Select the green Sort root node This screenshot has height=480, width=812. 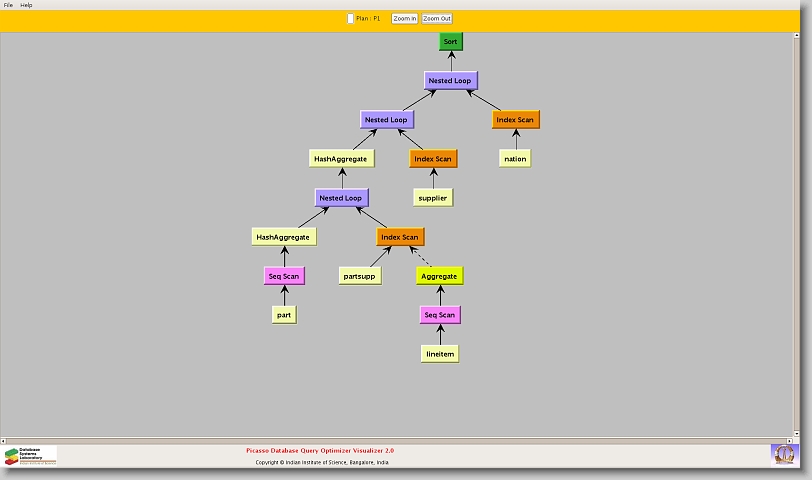pyautogui.click(x=450, y=41)
